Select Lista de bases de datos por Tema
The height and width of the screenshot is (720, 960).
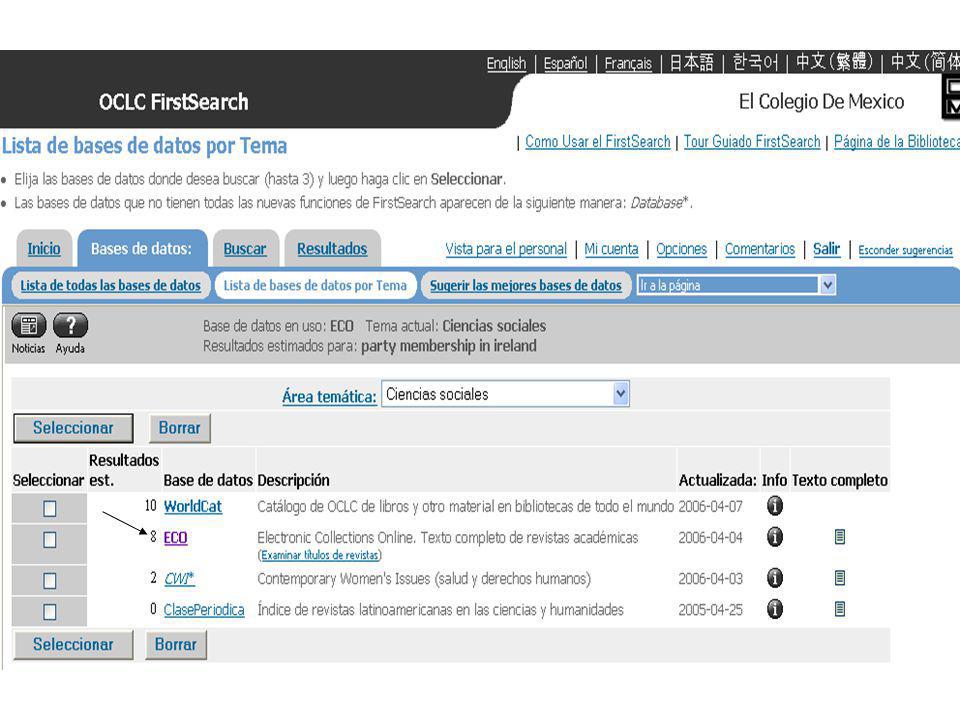tap(315, 285)
